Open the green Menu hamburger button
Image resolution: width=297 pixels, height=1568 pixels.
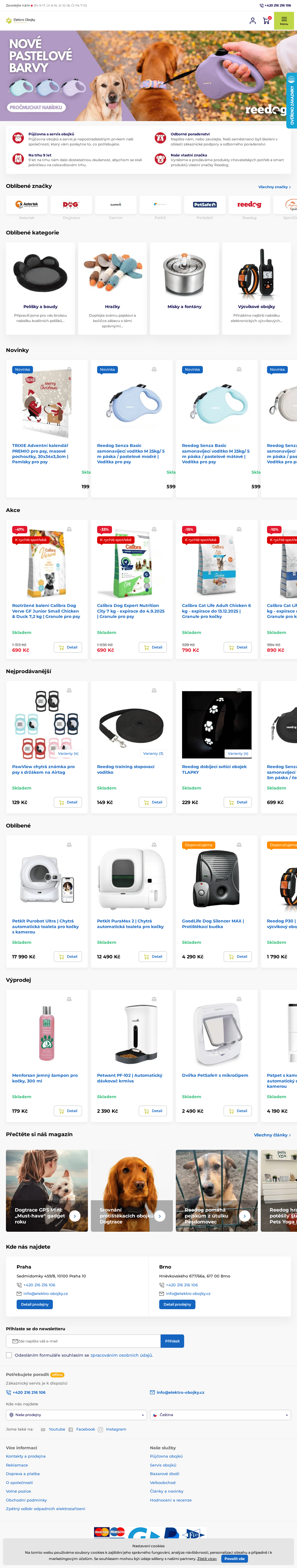pyautogui.click(x=284, y=21)
